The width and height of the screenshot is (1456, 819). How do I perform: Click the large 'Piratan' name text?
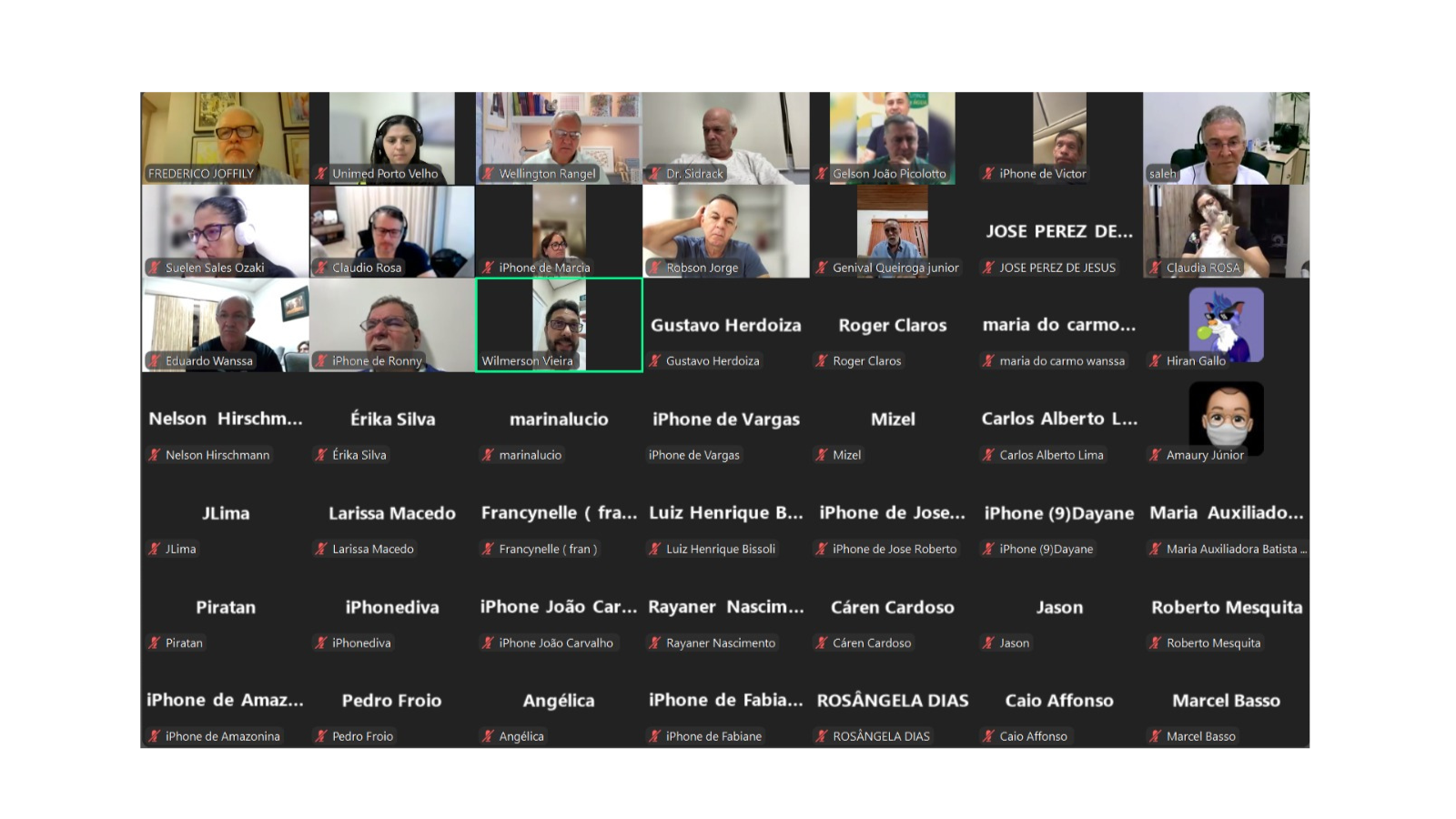pos(226,607)
